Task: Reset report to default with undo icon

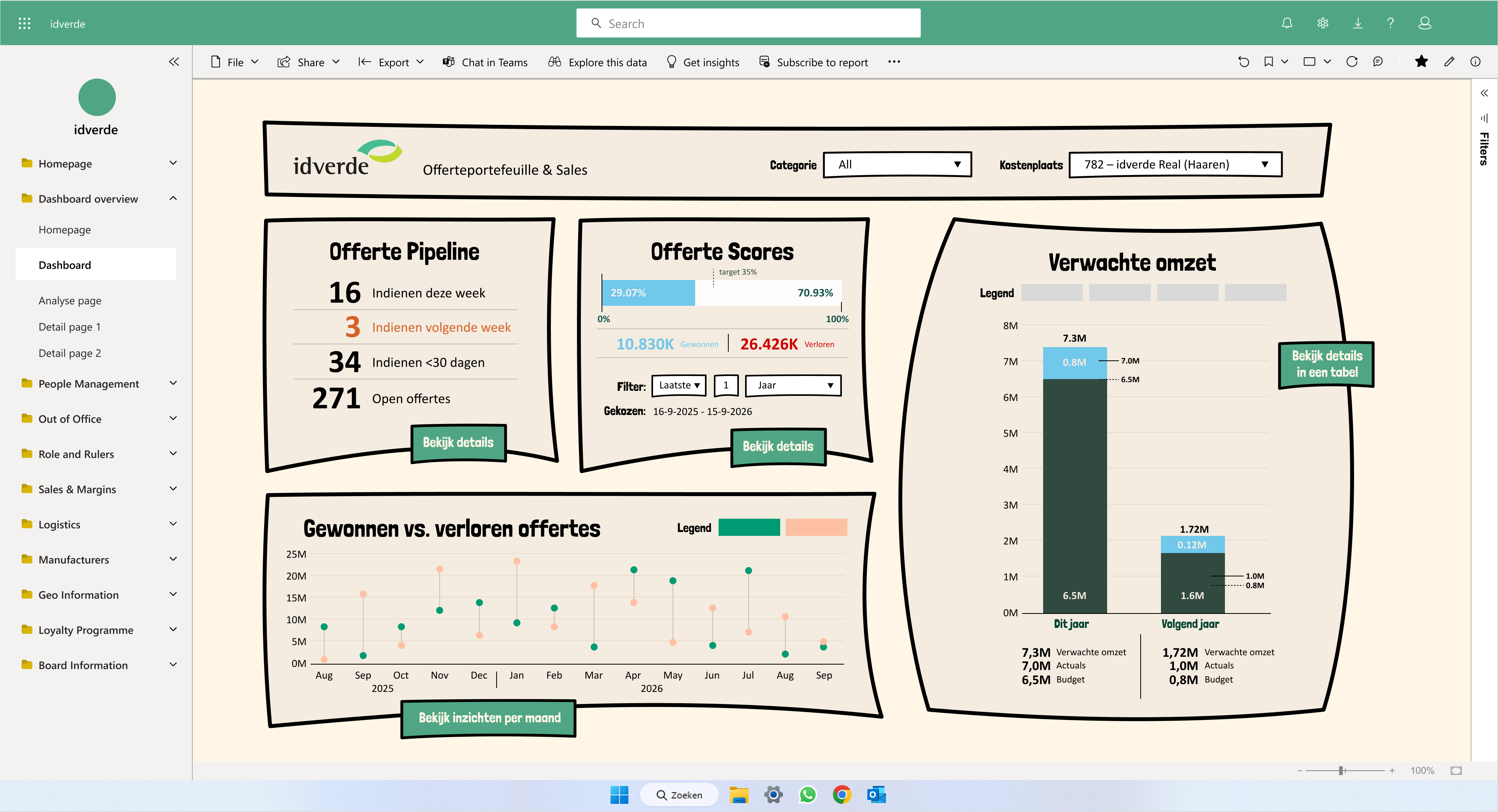Action: coord(1243,62)
